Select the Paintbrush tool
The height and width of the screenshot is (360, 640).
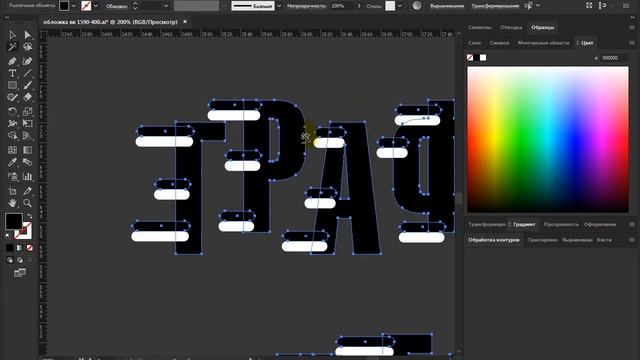tap(27, 85)
